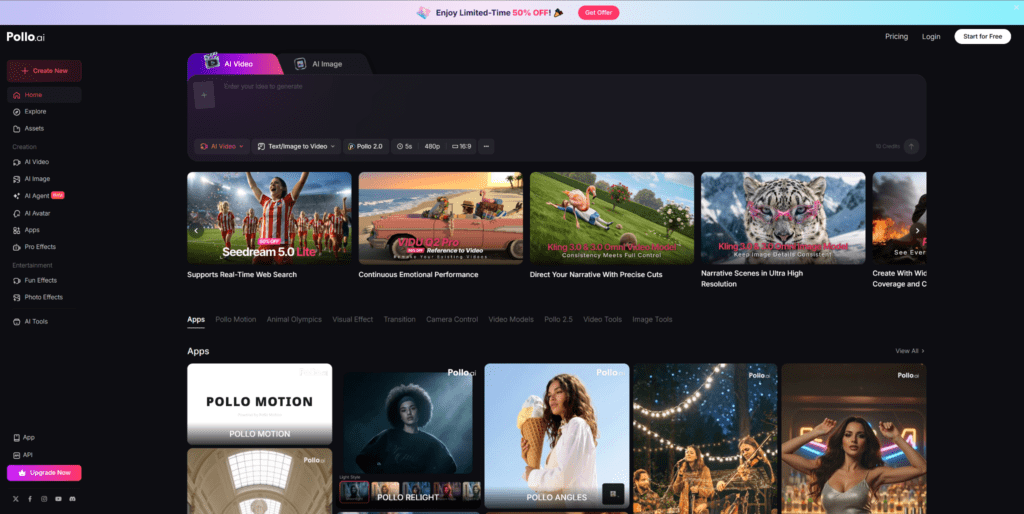Image resolution: width=1024 pixels, height=514 pixels.
Task: Select the 480p resolution option
Action: click(432, 146)
